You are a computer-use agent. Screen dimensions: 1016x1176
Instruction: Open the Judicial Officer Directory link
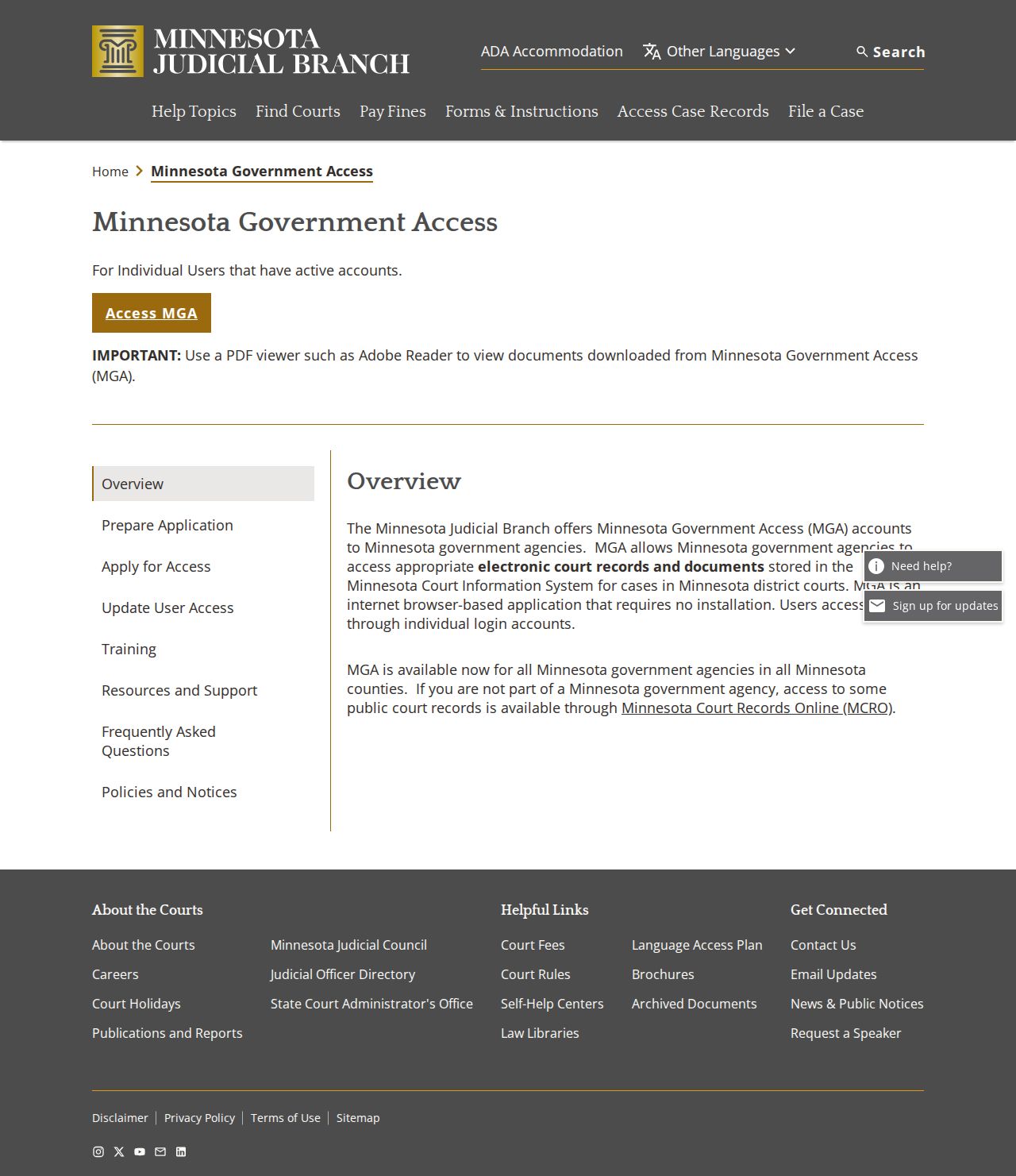343,974
